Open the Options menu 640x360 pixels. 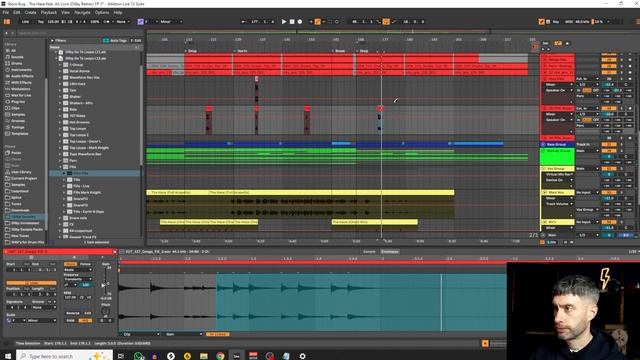pyautogui.click(x=102, y=13)
